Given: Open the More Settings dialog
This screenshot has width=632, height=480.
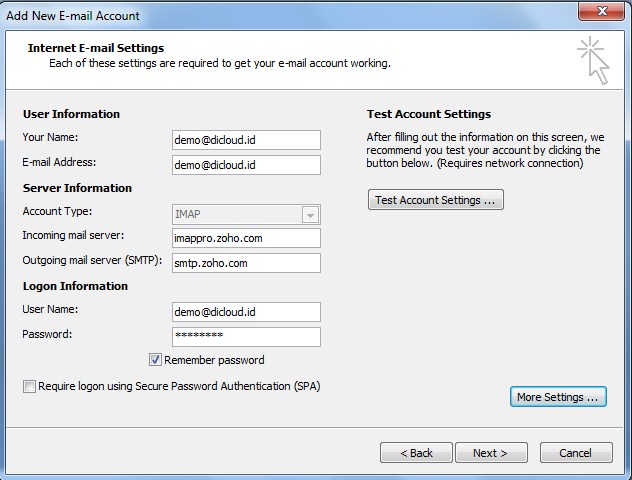Looking at the screenshot, I should 559,397.
